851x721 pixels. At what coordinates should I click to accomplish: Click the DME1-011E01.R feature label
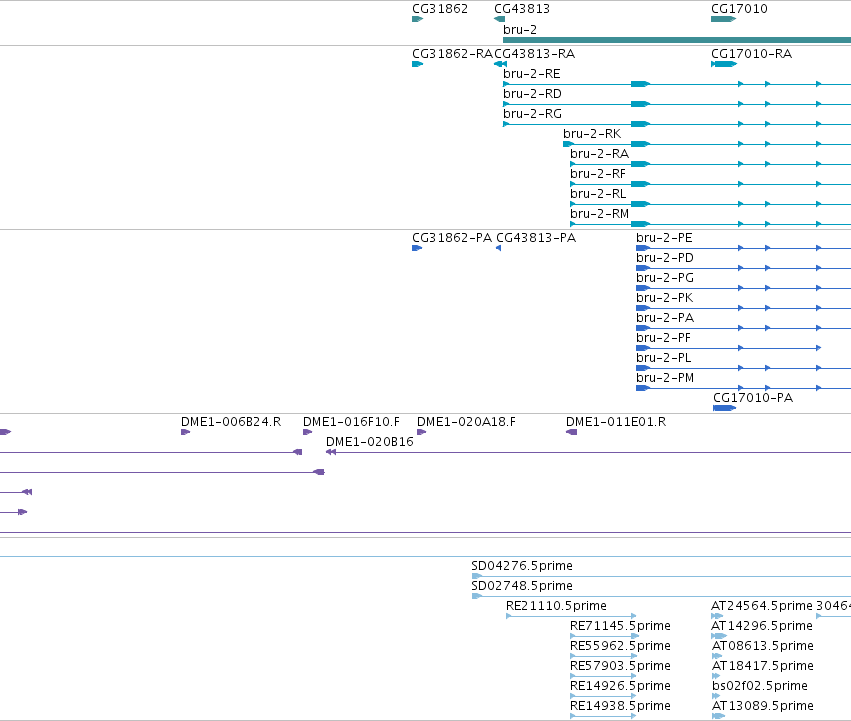[615, 422]
